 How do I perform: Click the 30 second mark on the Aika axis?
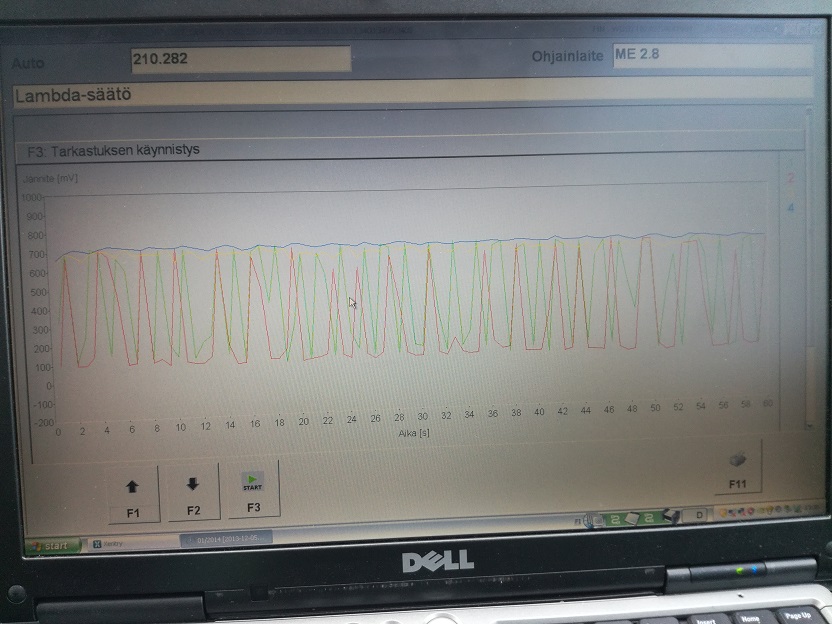[x=423, y=415]
